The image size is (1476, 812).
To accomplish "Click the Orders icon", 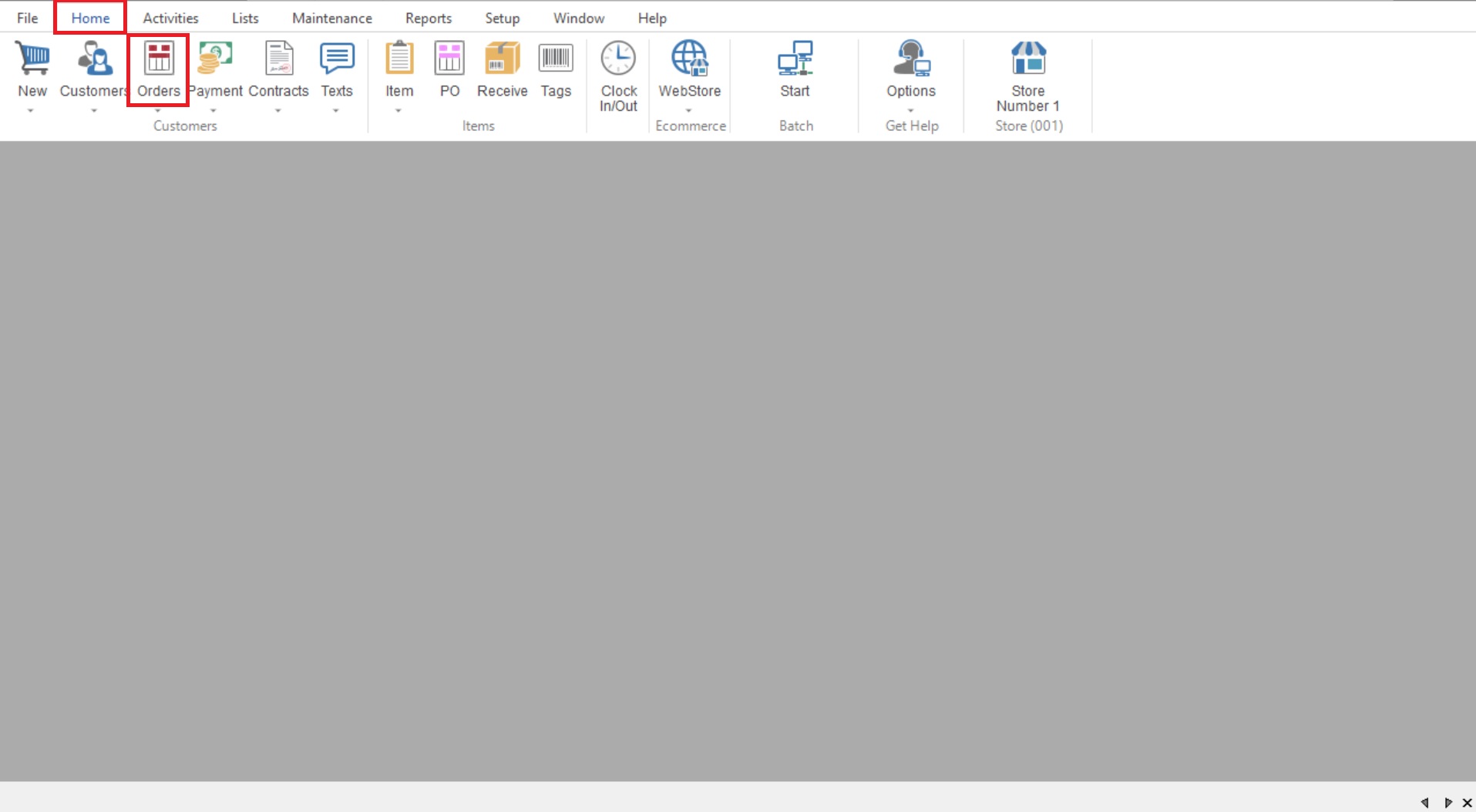I will (x=159, y=59).
